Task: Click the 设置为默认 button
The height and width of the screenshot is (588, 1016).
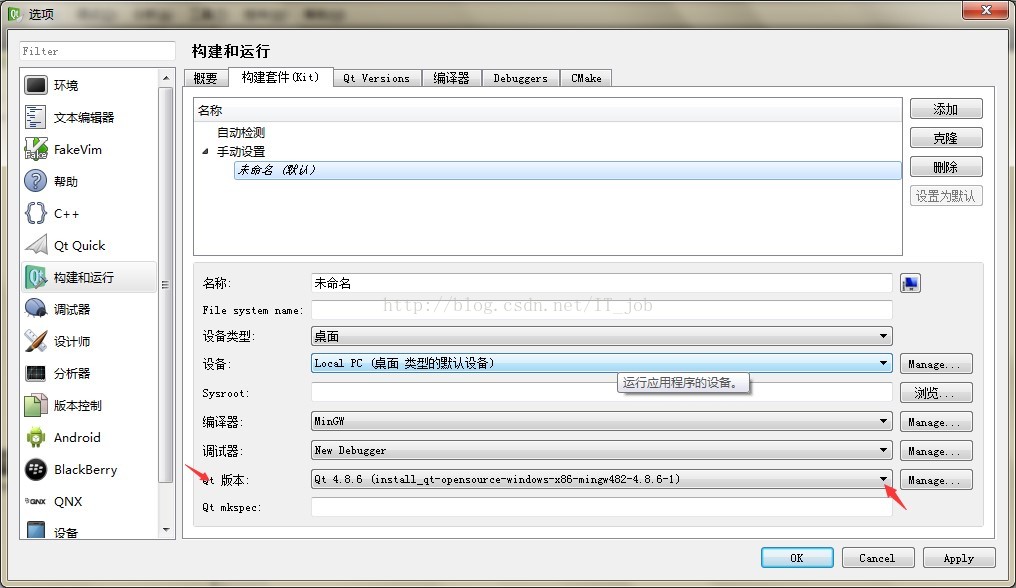Action: [946, 196]
